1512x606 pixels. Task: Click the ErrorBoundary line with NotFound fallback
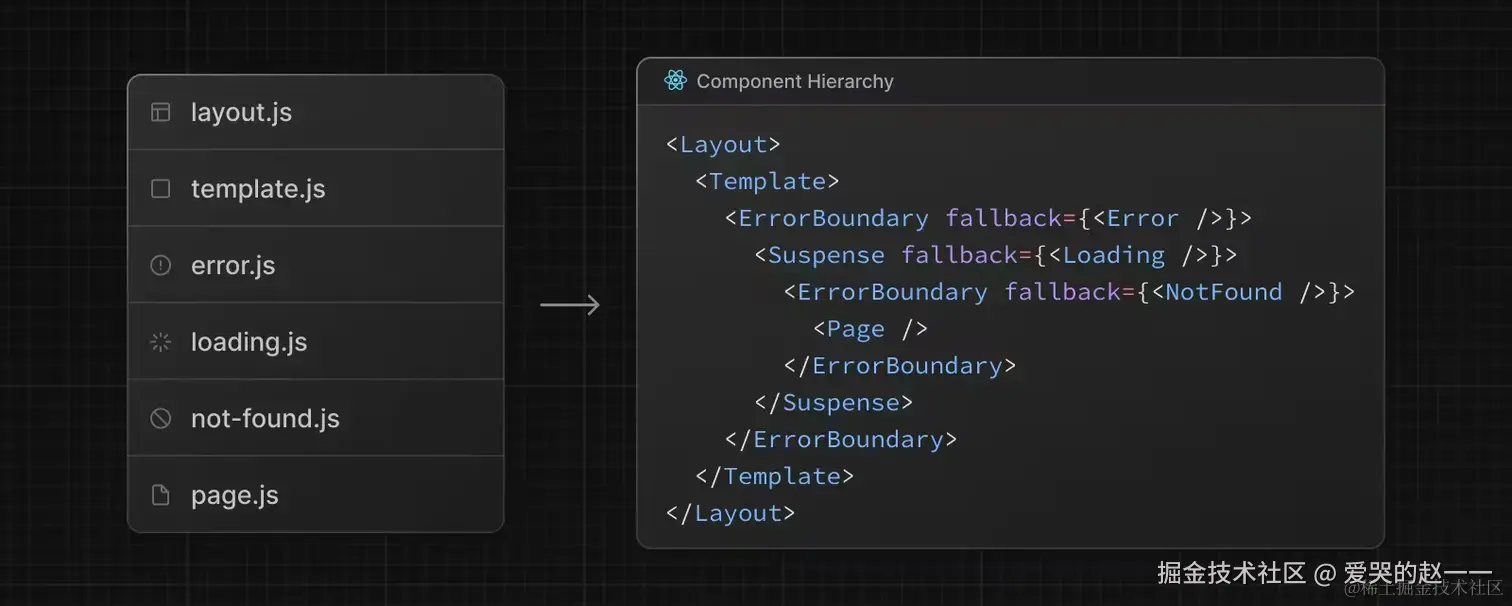point(1069,292)
